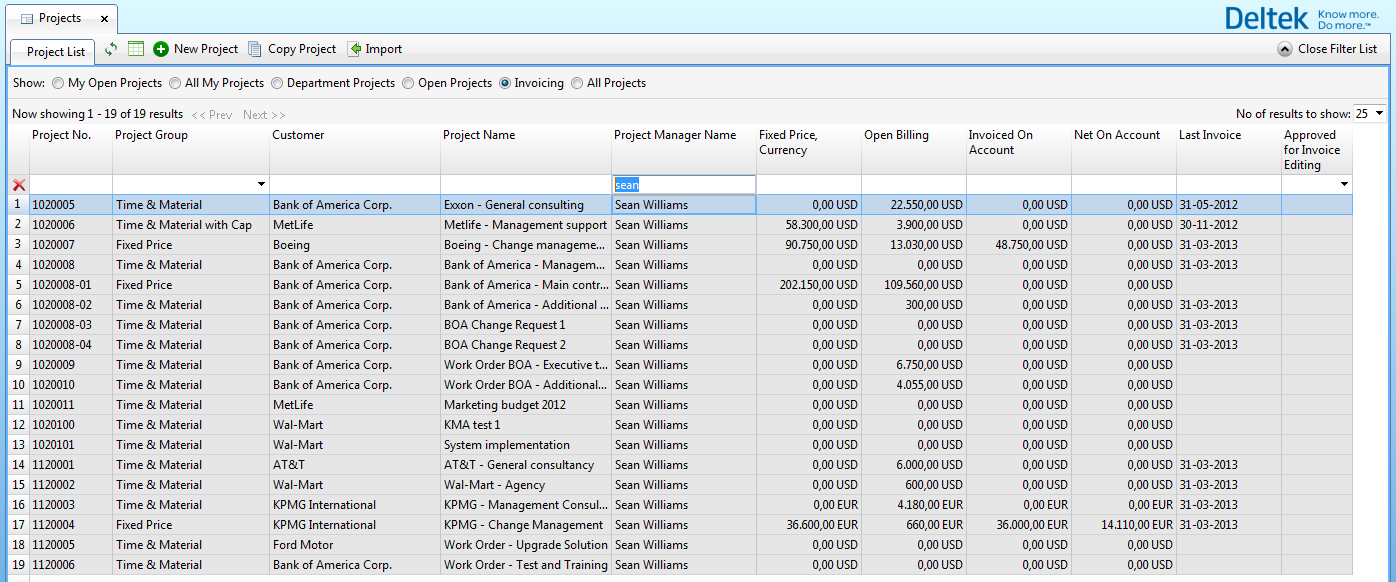
Task: Click the Customer filter input field
Action: [x=355, y=185]
